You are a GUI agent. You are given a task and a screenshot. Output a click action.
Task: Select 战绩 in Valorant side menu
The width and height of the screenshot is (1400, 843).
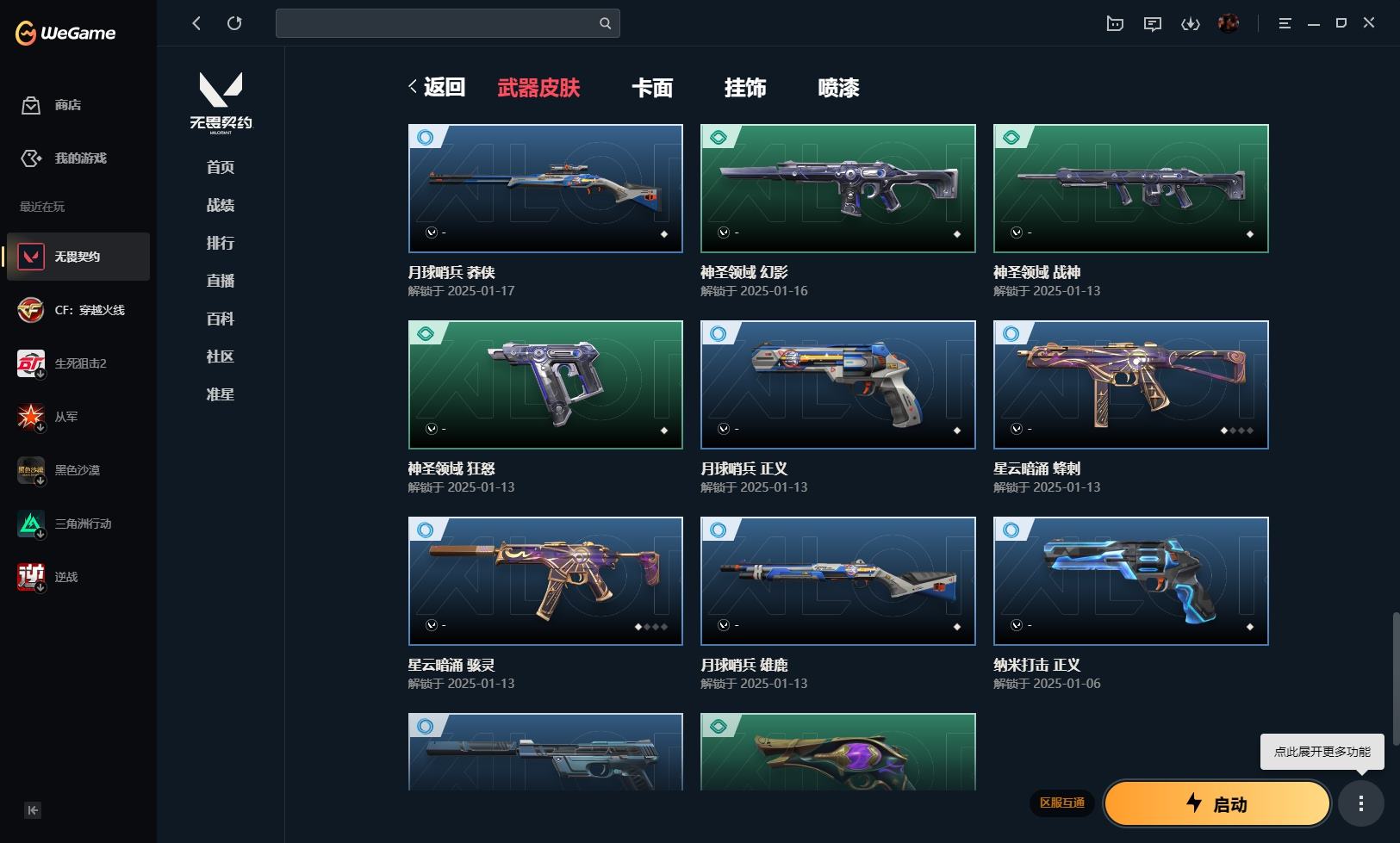(221, 205)
